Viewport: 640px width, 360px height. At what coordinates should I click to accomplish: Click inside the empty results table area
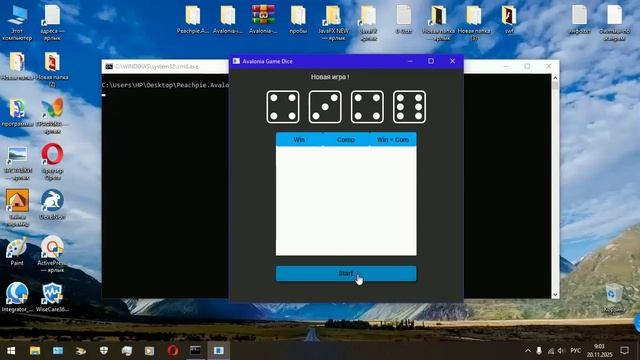pos(346,201)
